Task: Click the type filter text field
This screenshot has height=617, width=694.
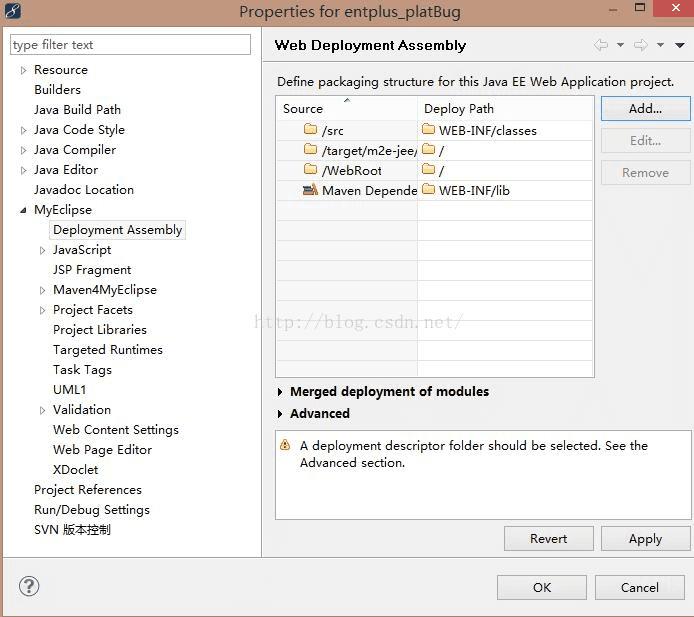Action: click(130, 45)
